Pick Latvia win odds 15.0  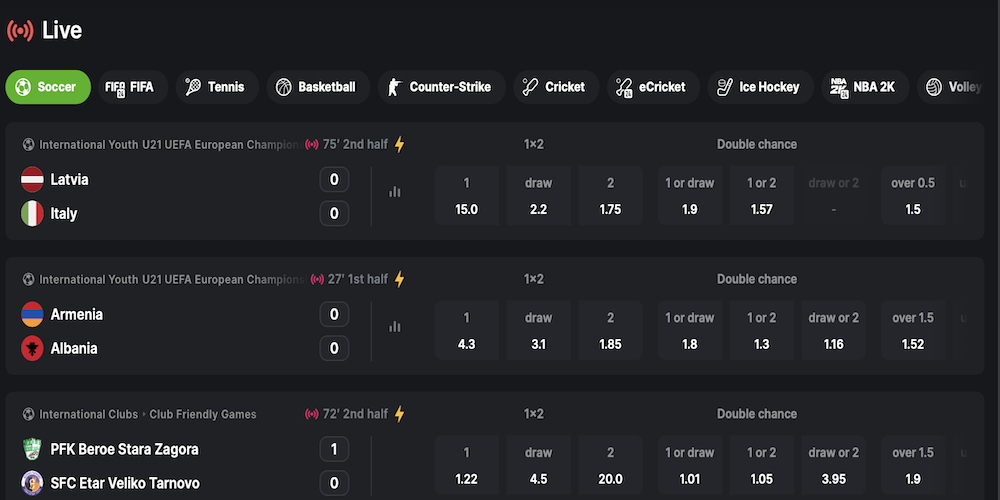466,196
